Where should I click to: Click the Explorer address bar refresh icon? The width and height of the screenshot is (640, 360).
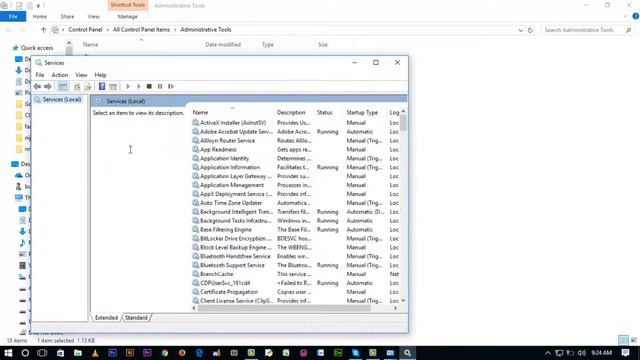(530, 30)
